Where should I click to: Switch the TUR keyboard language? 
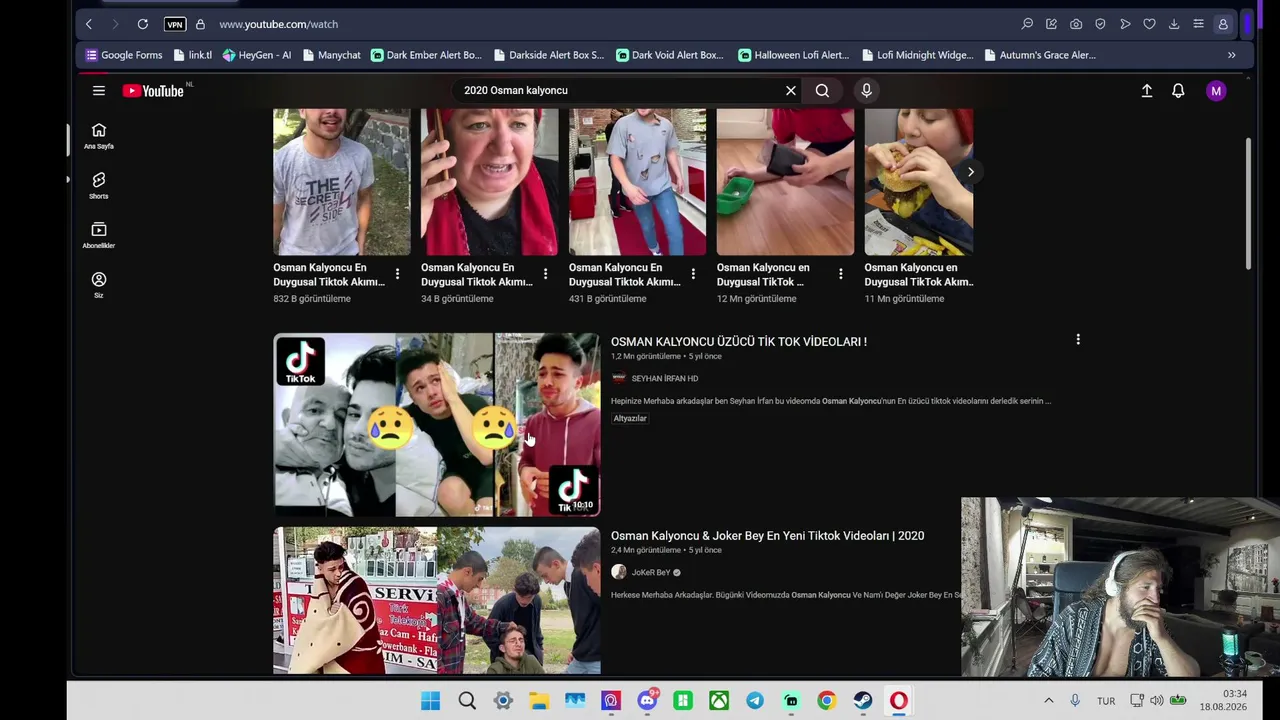pyautogui.click(x=1106, y=701)
